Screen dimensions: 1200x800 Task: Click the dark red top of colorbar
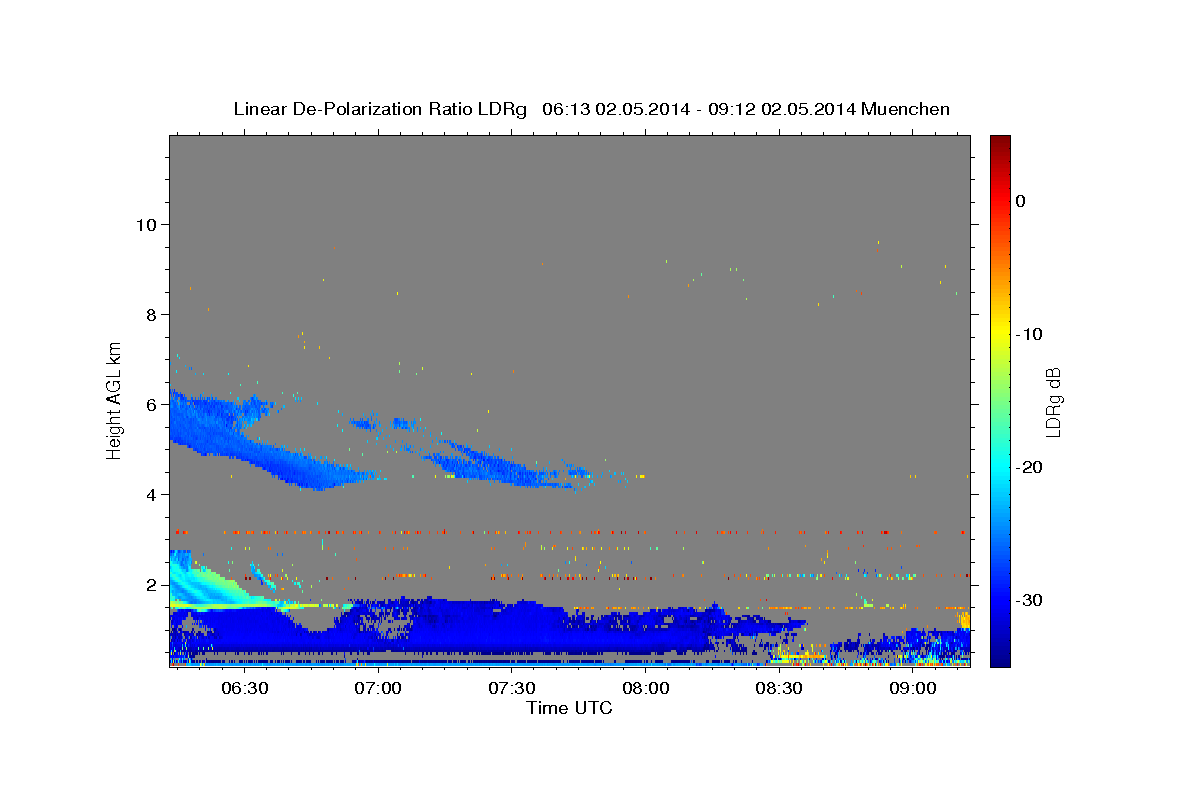click(1000, 143)
